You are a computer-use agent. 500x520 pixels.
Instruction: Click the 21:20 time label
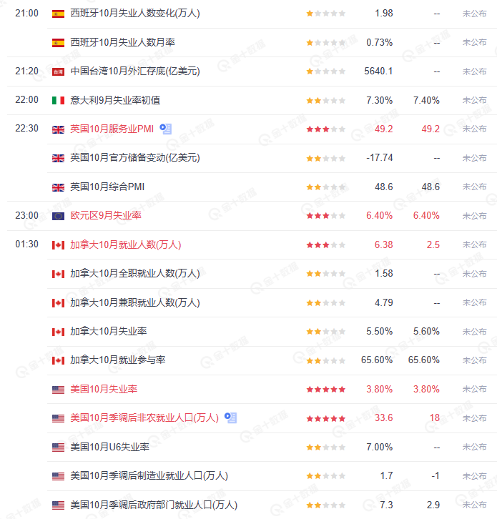click(27, 71)
